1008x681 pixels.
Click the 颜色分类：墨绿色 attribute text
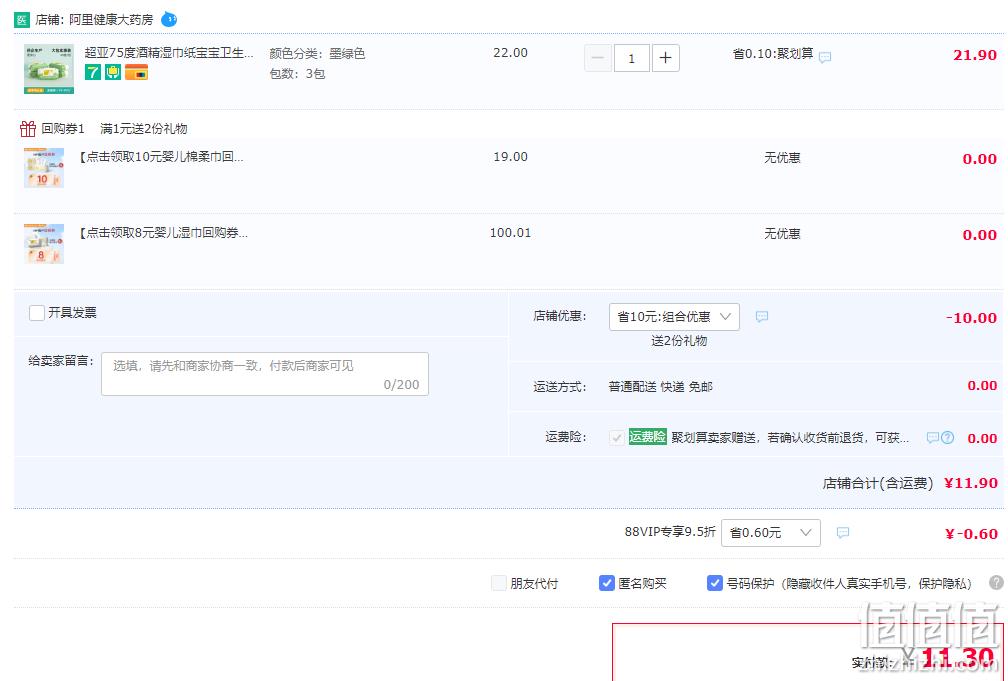pyautogui.click(x=317, y=53)
